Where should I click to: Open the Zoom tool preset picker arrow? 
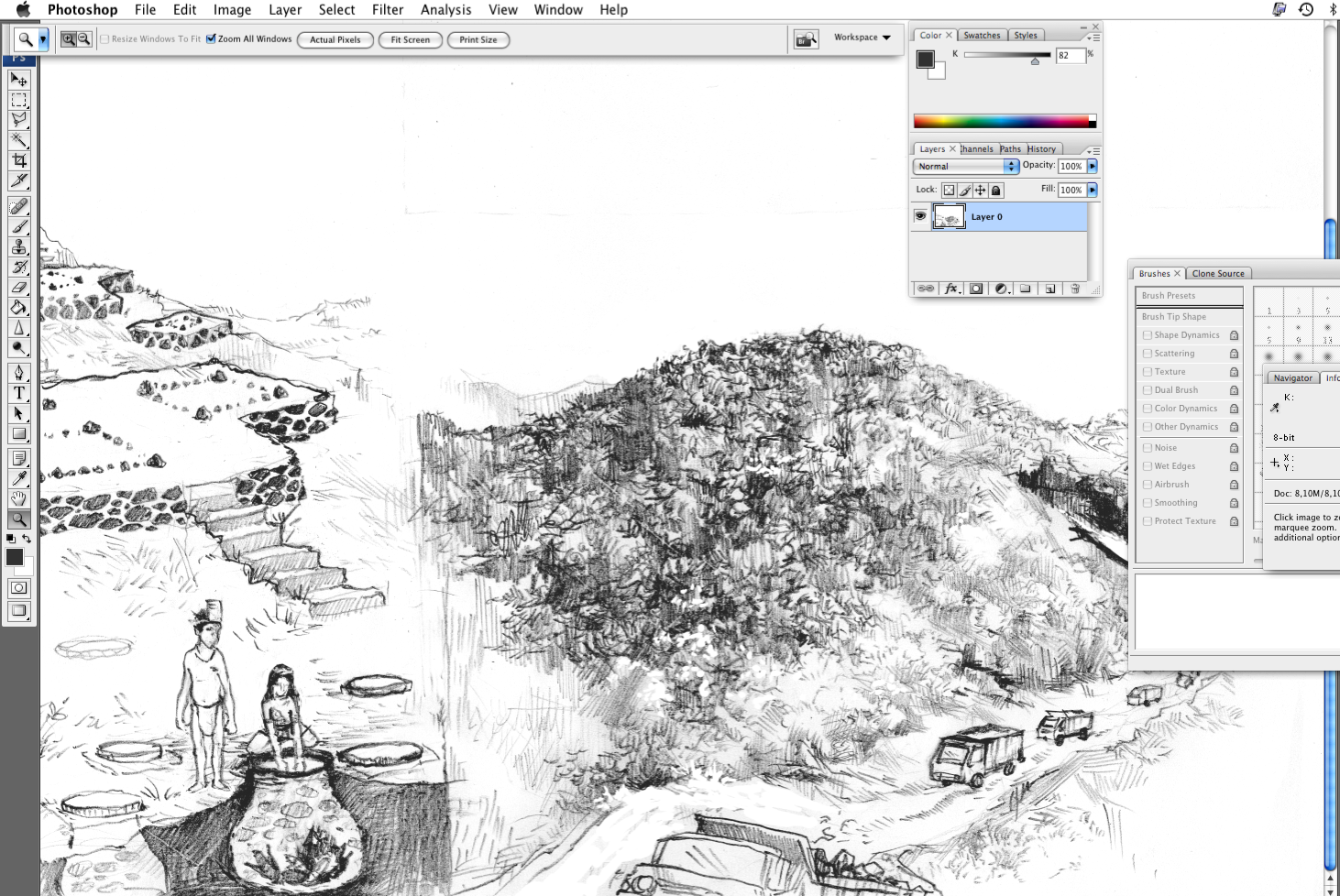[x=43, y=39]
